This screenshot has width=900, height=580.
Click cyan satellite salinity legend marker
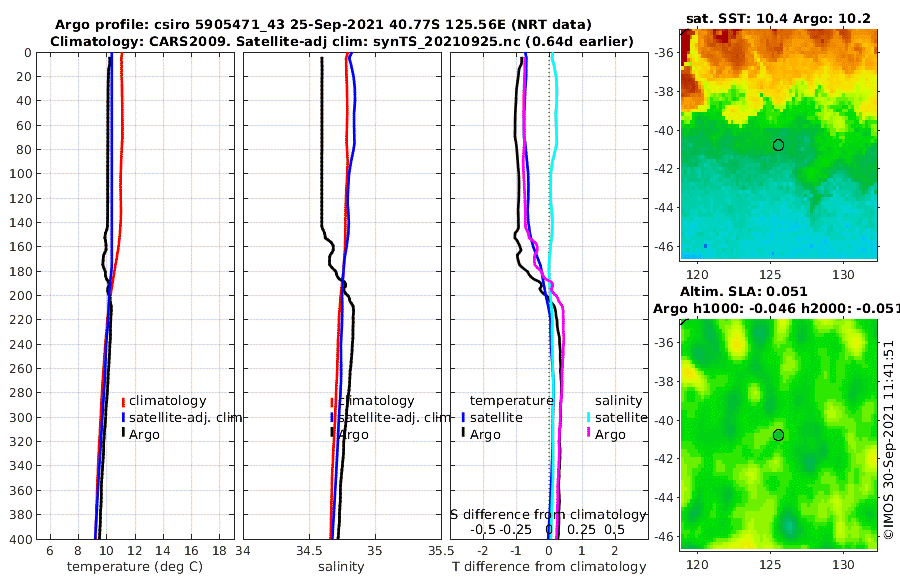[588, 417]
